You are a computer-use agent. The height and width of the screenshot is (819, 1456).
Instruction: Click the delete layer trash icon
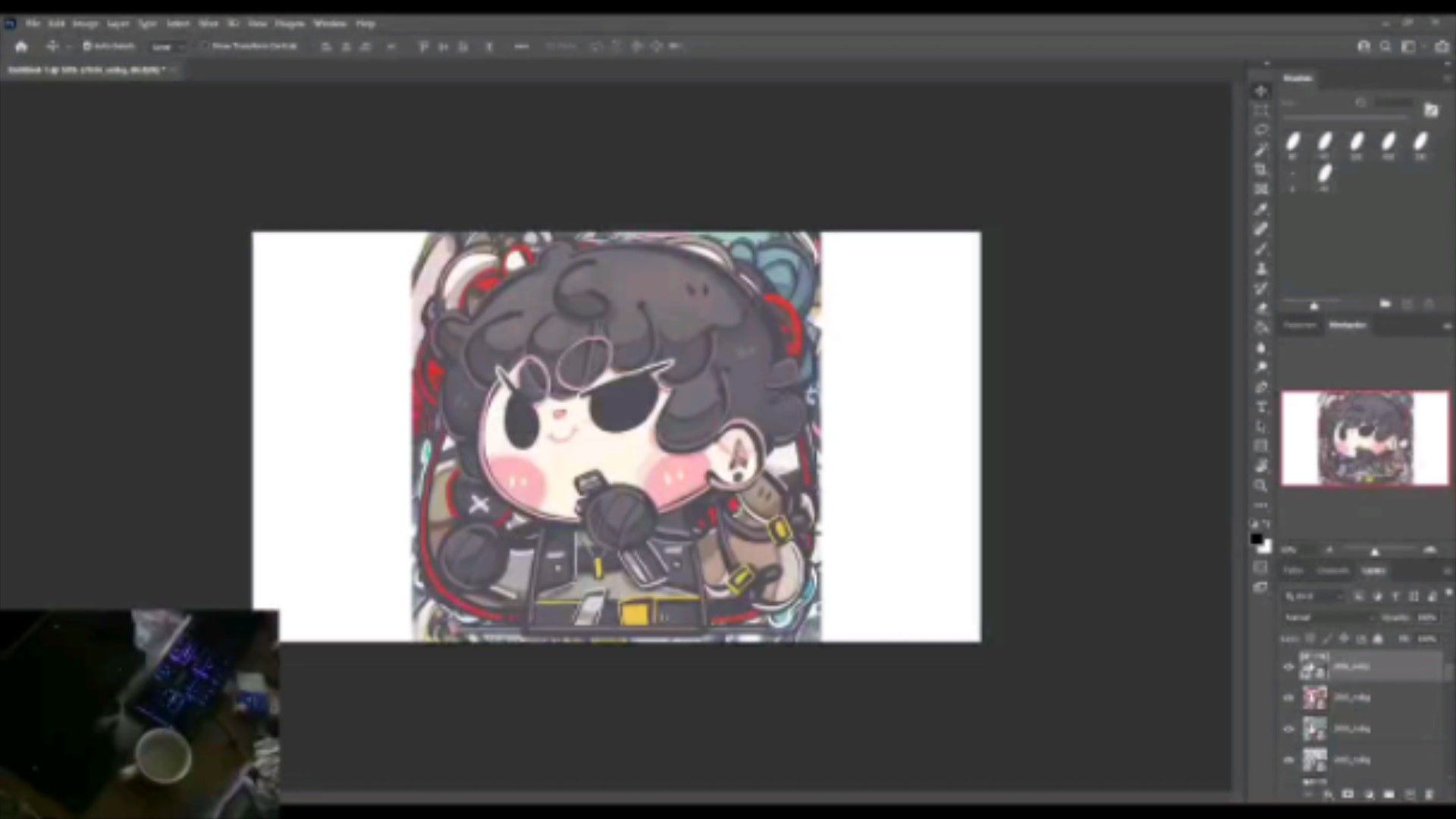(x=1429, y=794)
